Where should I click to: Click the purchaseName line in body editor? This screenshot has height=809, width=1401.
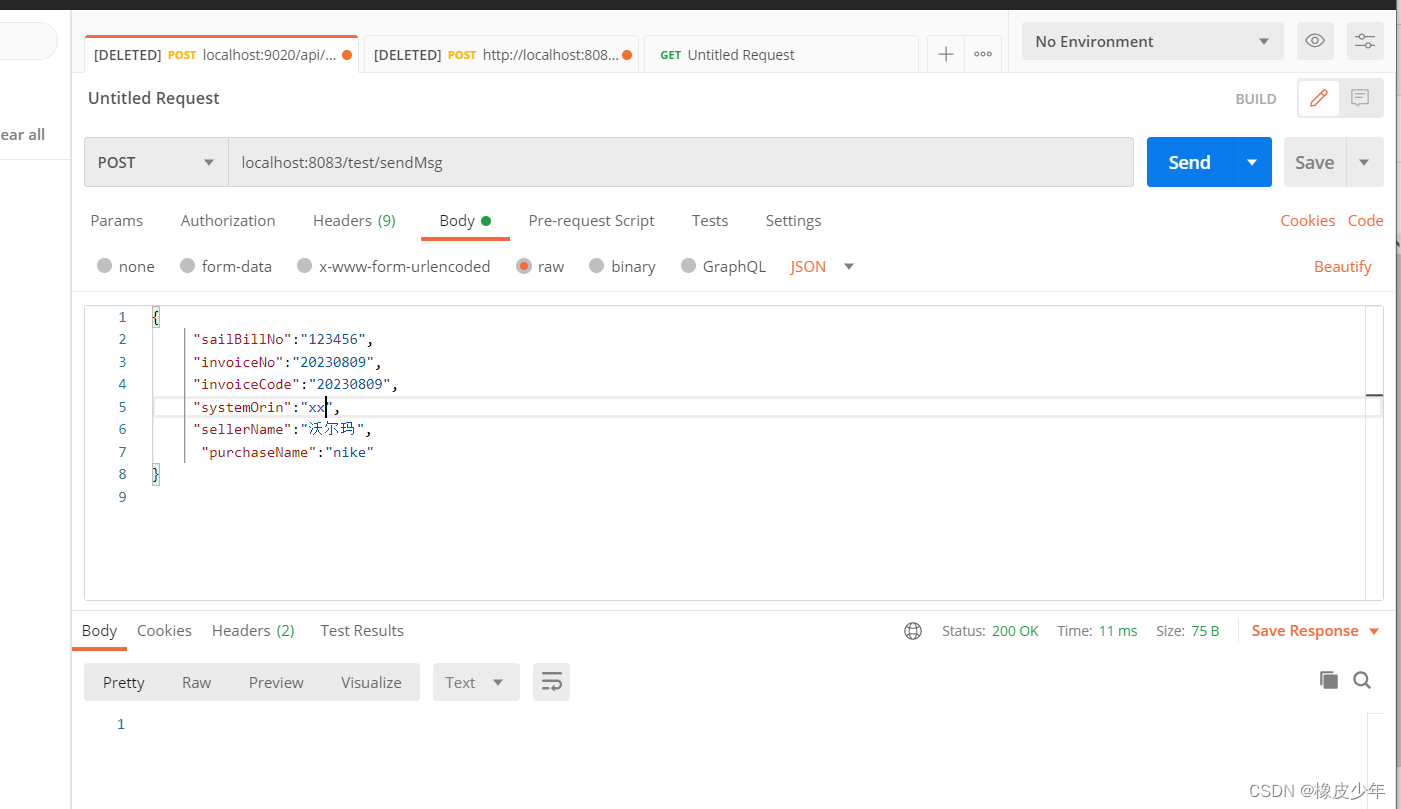287,452
